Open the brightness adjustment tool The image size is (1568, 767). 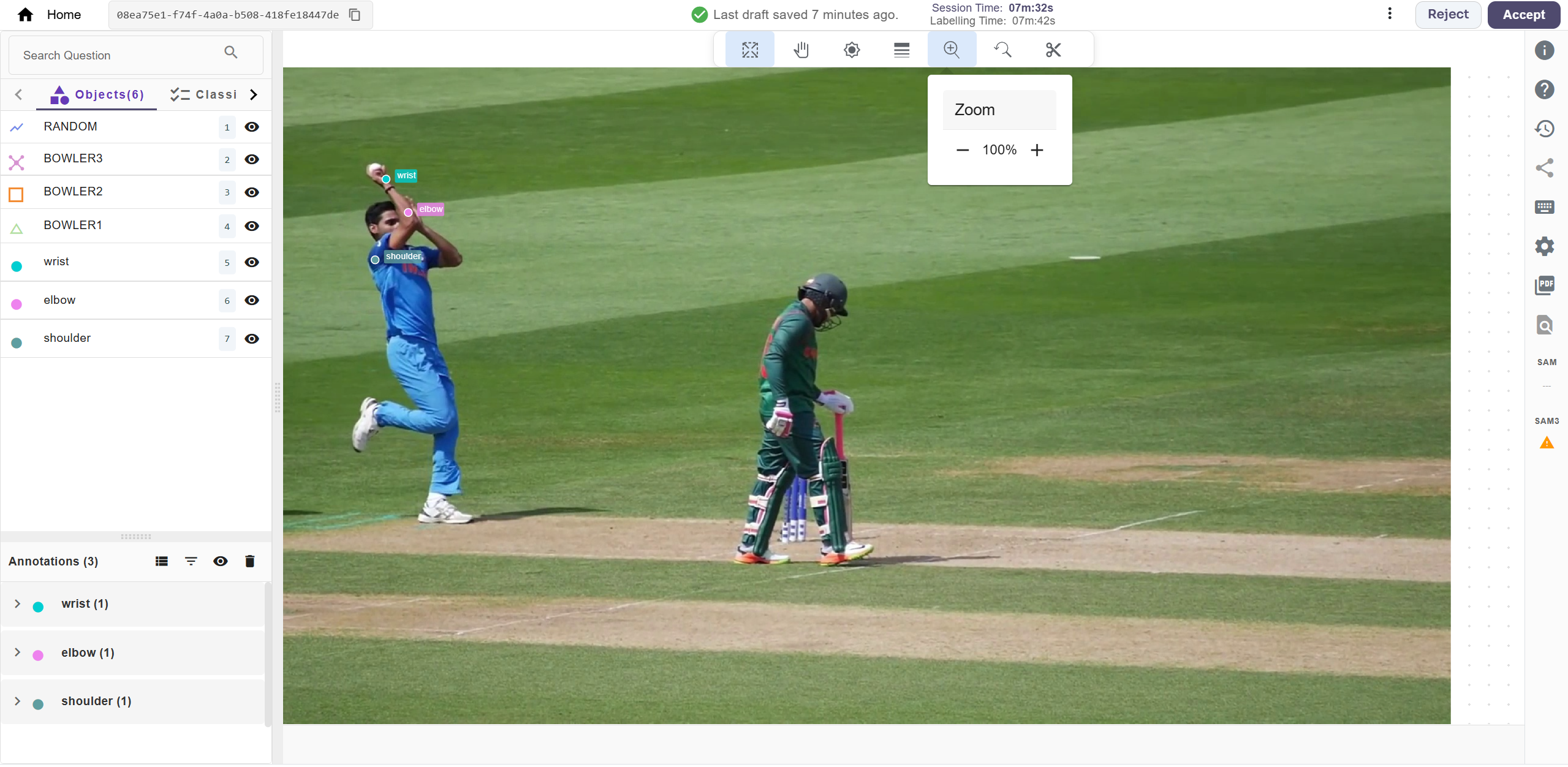[x=851, y=50]
